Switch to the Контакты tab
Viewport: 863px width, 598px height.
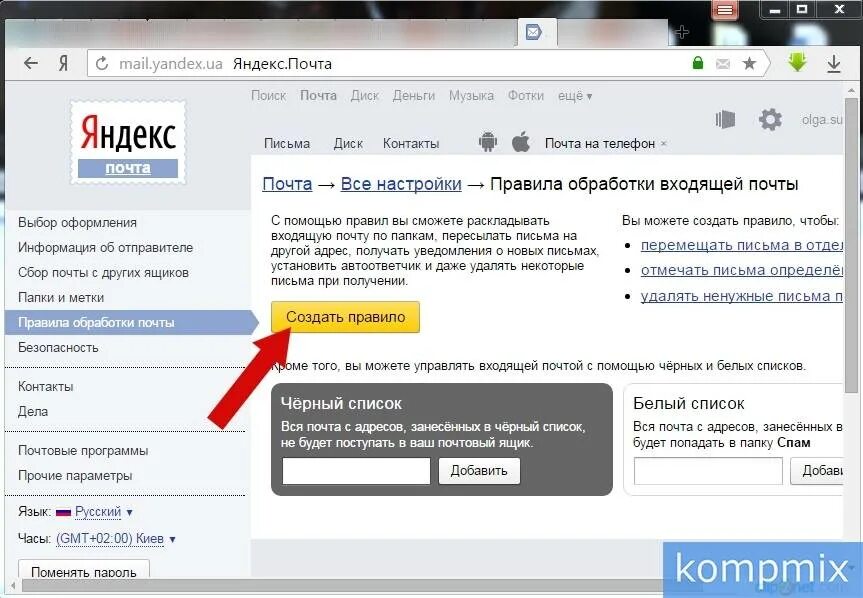pyautogui.click(x=411, y=144)
